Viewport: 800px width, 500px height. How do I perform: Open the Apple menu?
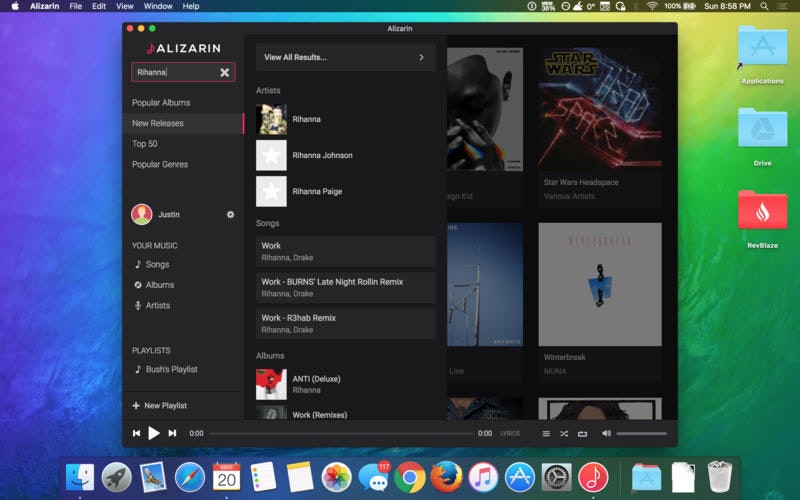(x=15, y=6)
